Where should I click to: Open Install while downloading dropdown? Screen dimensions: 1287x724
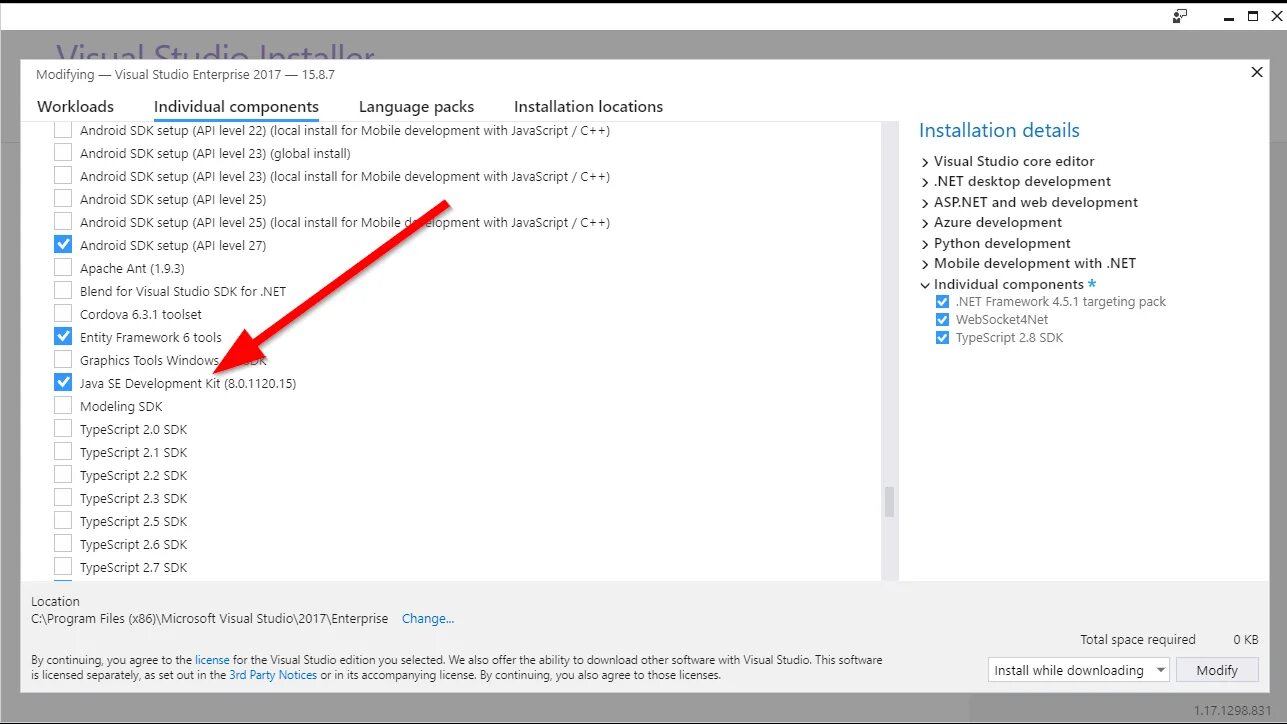pyautogui.click(x=1078, y=670)
